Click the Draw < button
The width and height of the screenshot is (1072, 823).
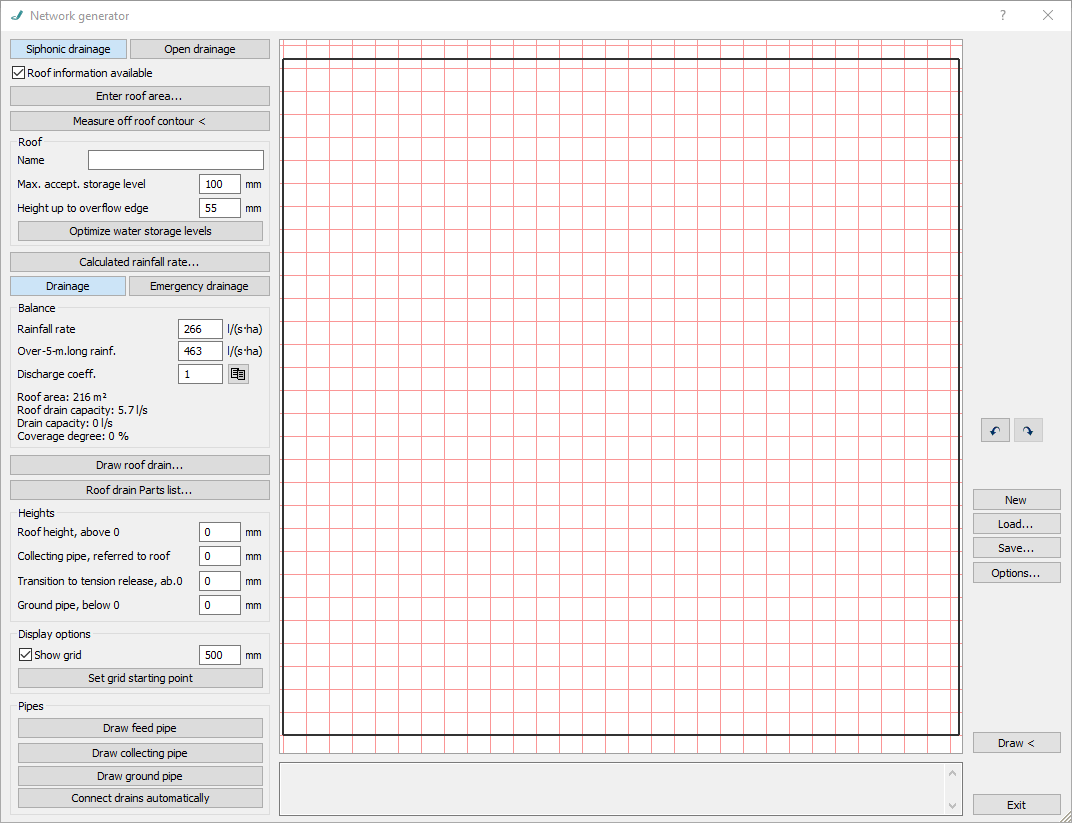pyautogui.click(x=1017, y=743)
